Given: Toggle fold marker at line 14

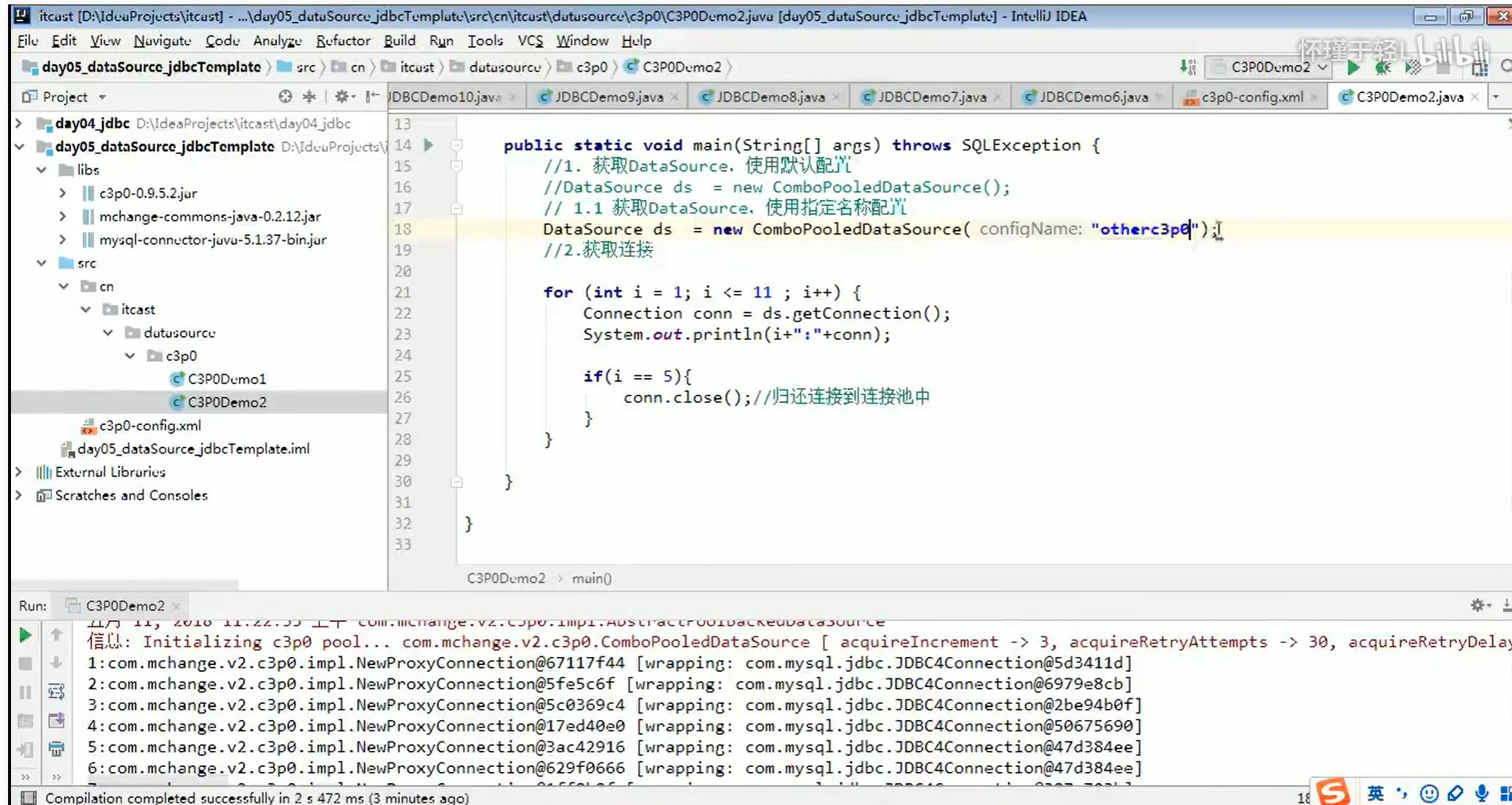Looking at the screenshot, I should tap(456, 145).
